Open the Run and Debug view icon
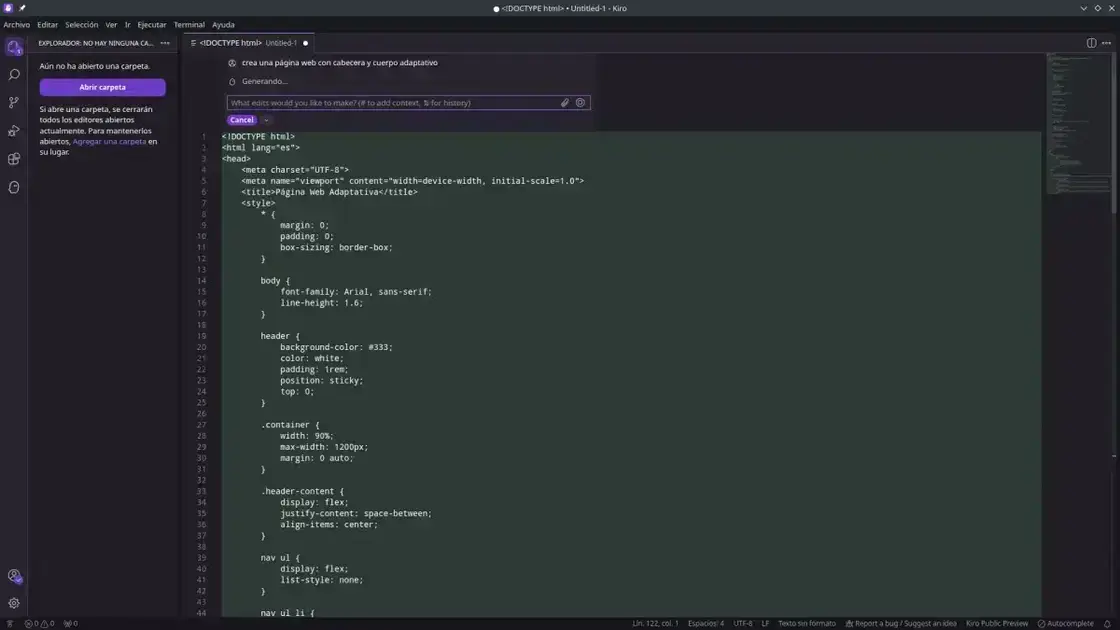 point(14,131)
